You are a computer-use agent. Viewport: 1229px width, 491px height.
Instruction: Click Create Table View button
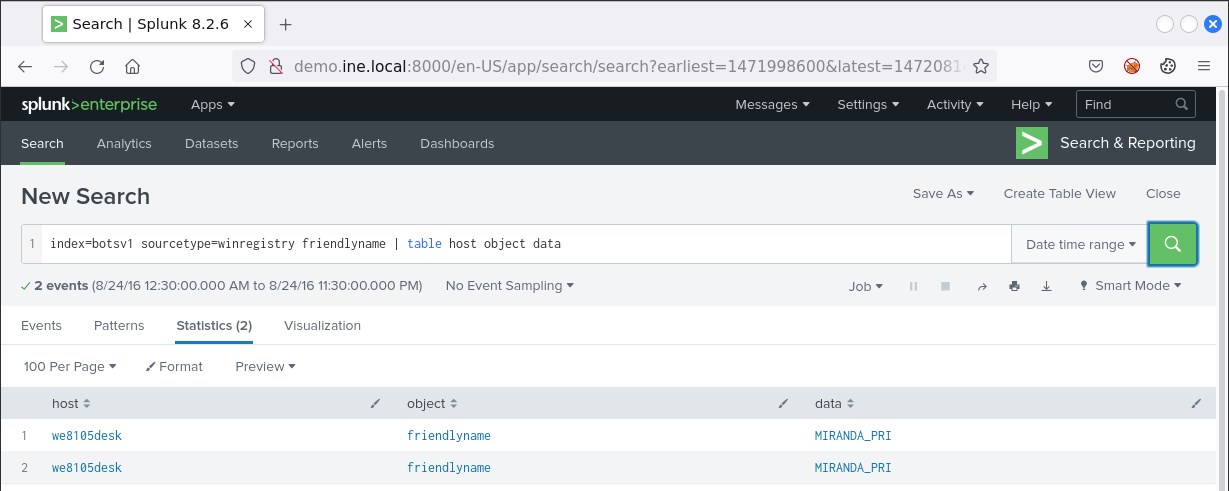(1059, 194)
